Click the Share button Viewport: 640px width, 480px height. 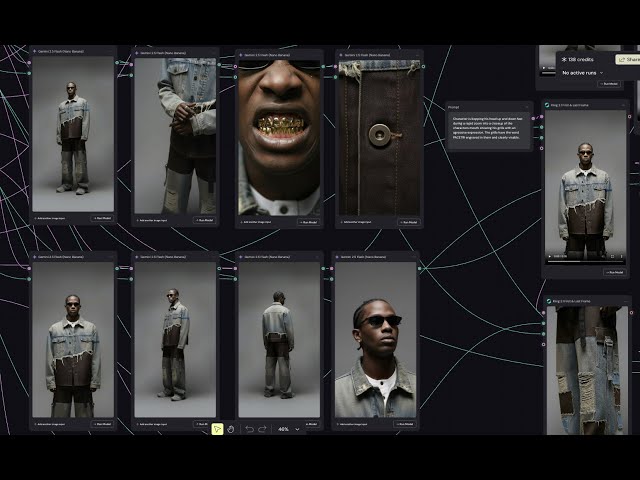point(628,60)
